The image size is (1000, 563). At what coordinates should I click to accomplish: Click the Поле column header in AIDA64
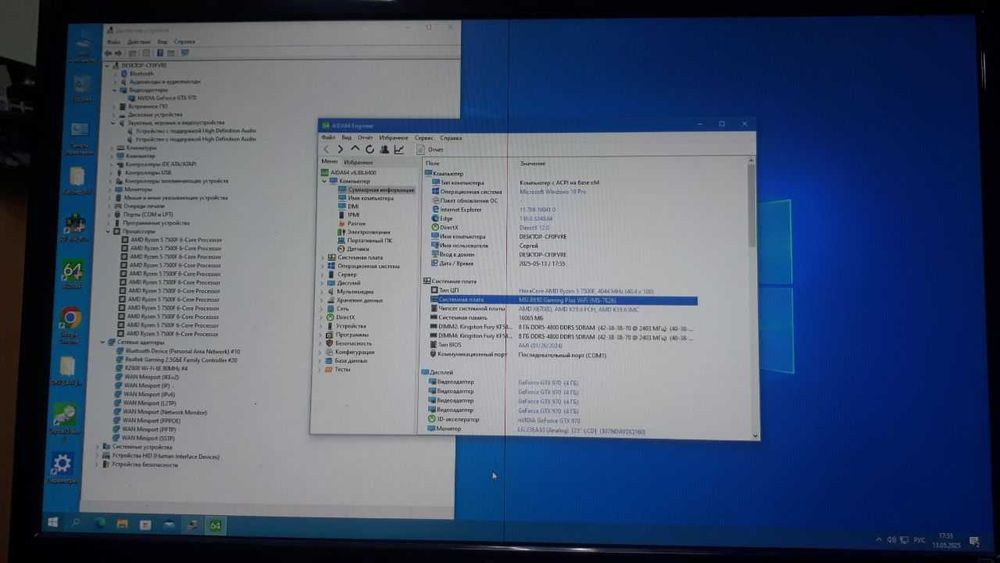click(432, 163)
